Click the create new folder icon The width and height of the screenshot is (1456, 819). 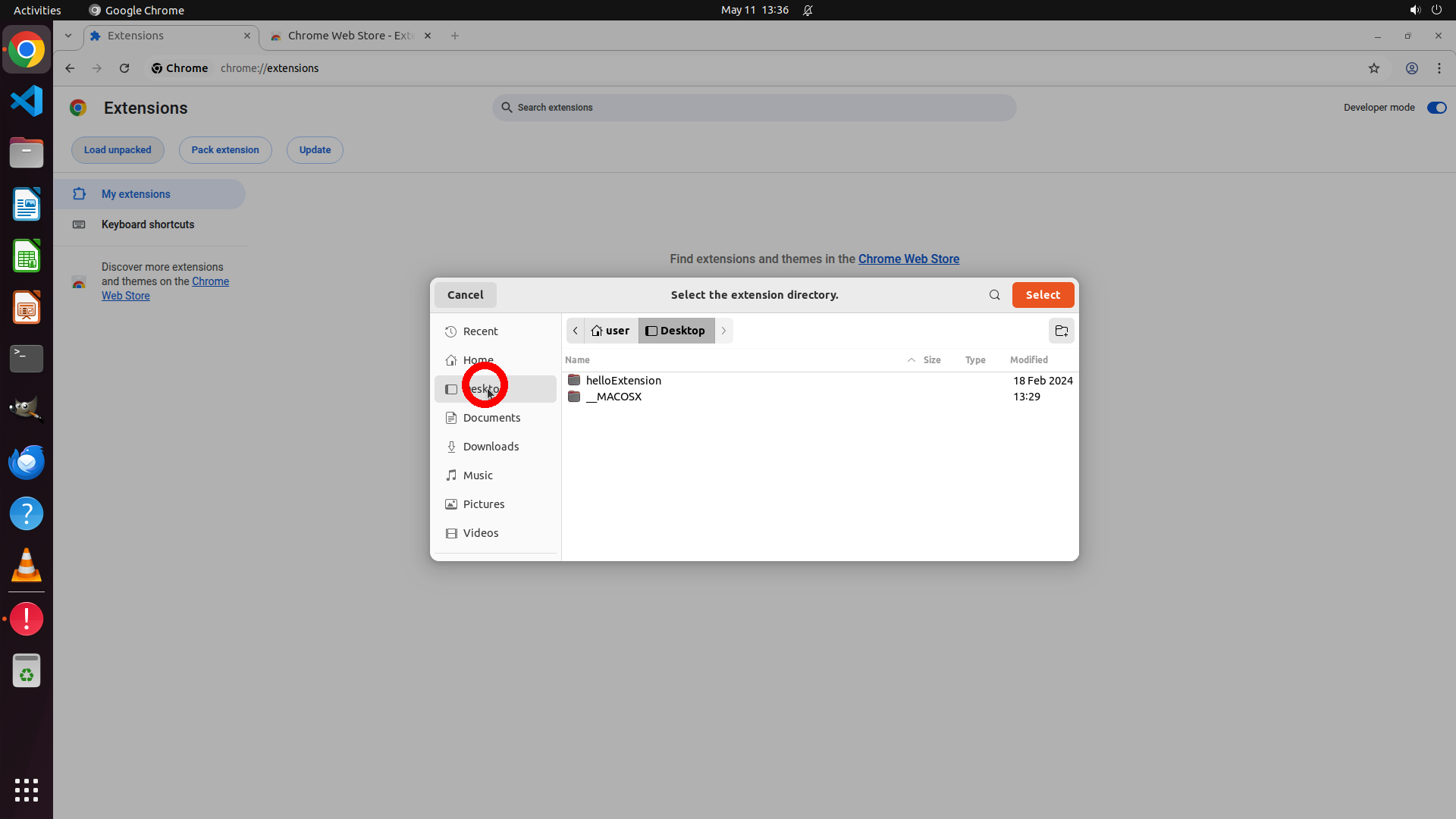coord(1061,331)
